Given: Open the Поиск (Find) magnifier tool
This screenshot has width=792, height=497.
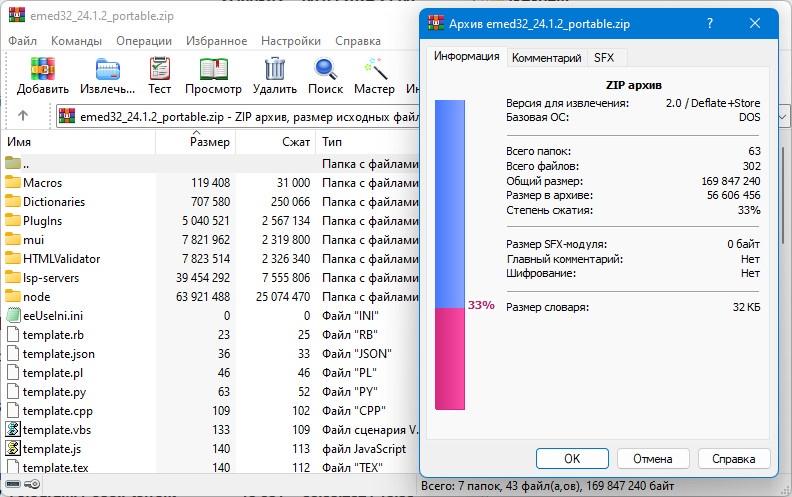Looking at the screenshot, I should 325,69.
